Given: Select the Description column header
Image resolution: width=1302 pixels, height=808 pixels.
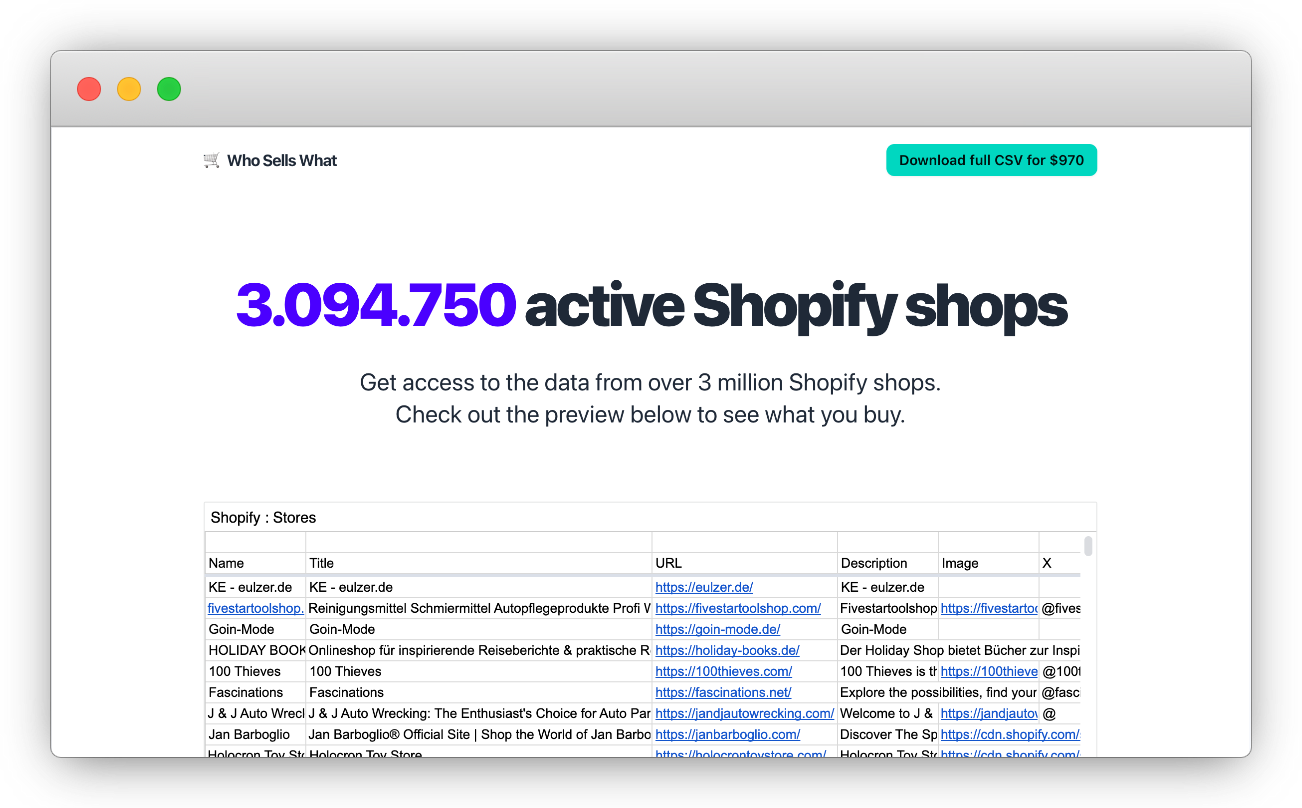Looking at the screenshot, I should point(888,563).
